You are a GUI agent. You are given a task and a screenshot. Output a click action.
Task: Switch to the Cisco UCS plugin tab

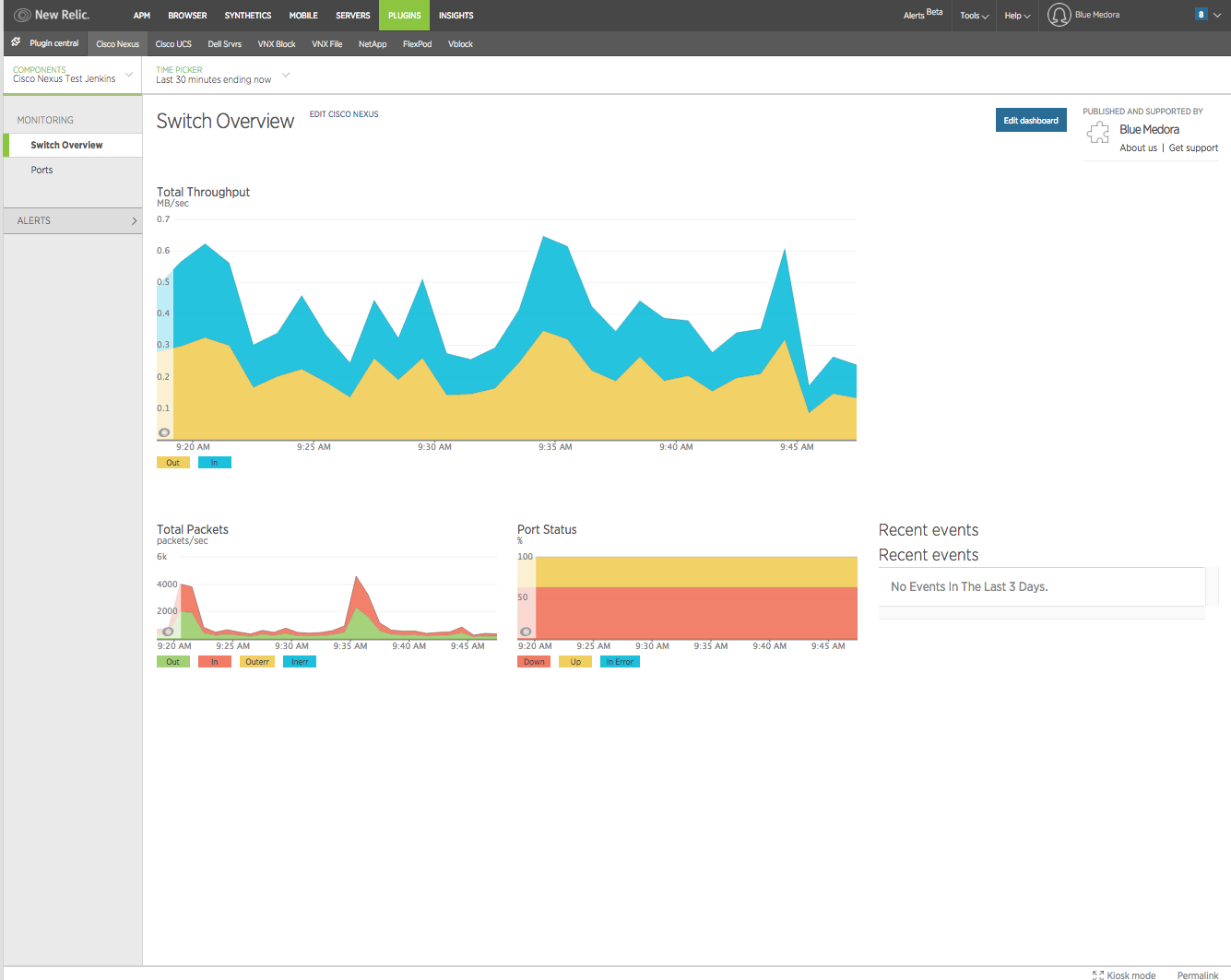coord(173,44)
